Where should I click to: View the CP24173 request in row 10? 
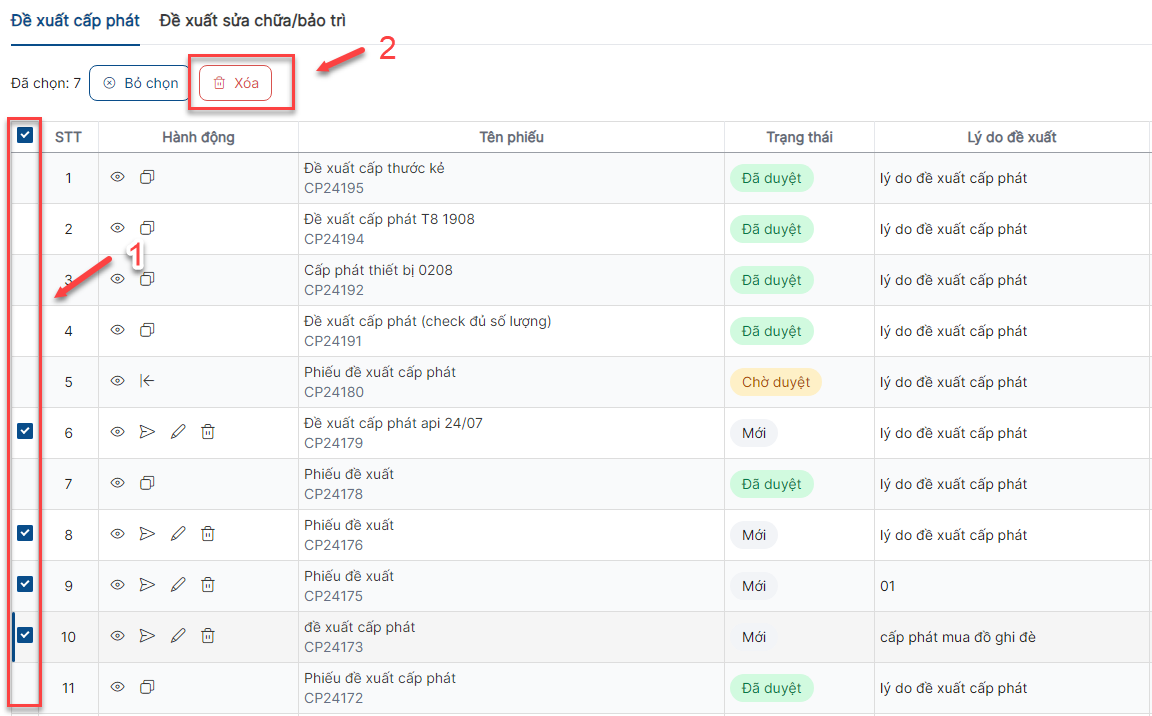pos(118,635)
